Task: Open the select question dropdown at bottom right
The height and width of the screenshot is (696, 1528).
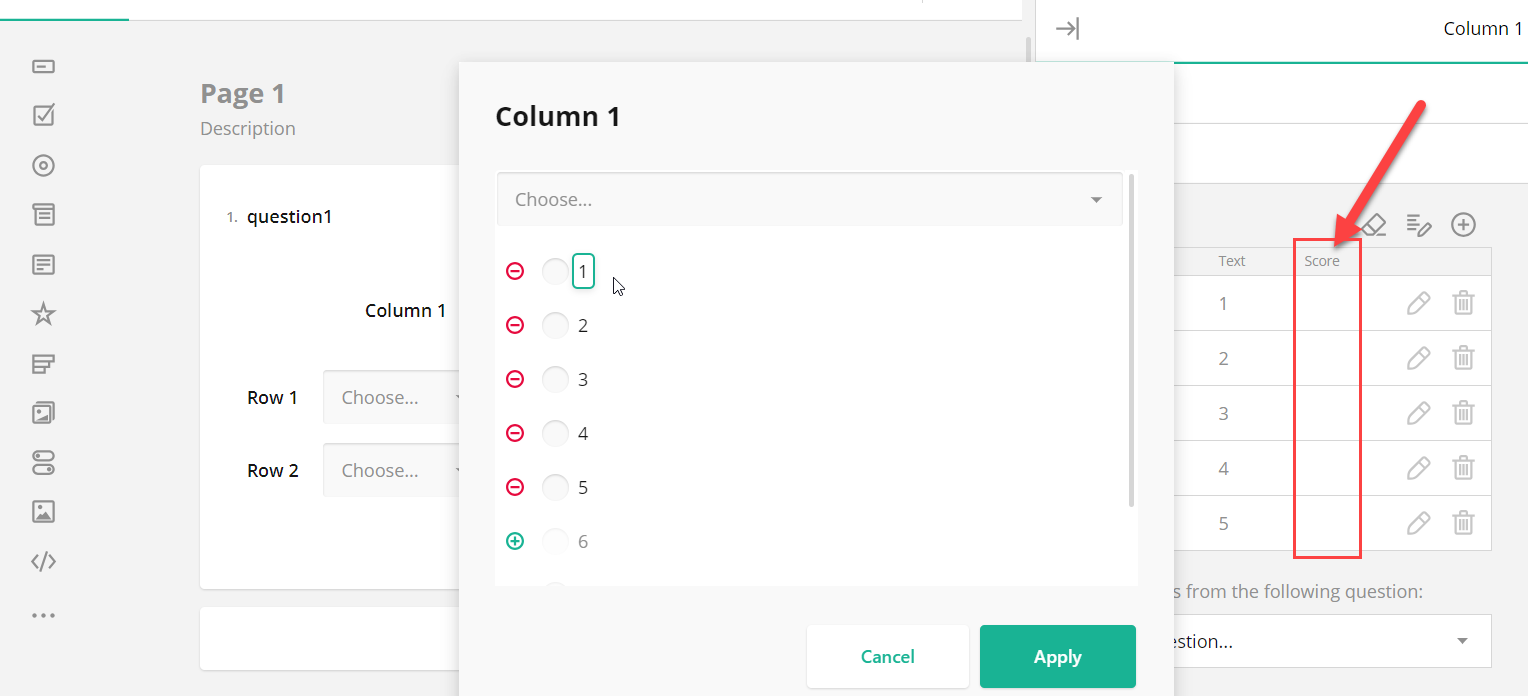Action: 1331,641
